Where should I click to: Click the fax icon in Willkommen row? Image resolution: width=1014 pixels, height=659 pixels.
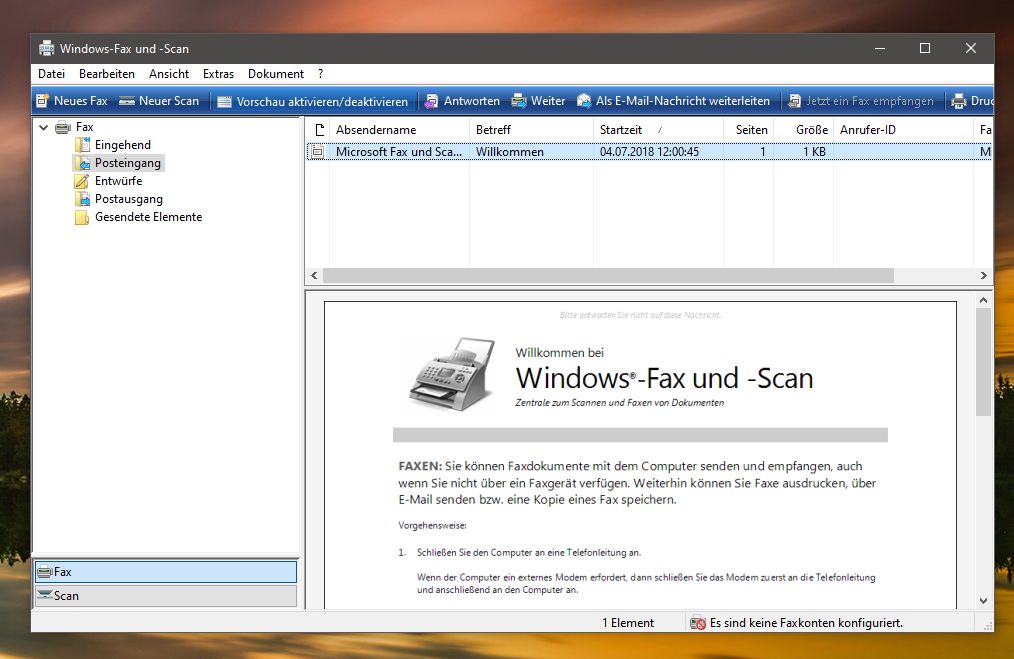point(318,152)
